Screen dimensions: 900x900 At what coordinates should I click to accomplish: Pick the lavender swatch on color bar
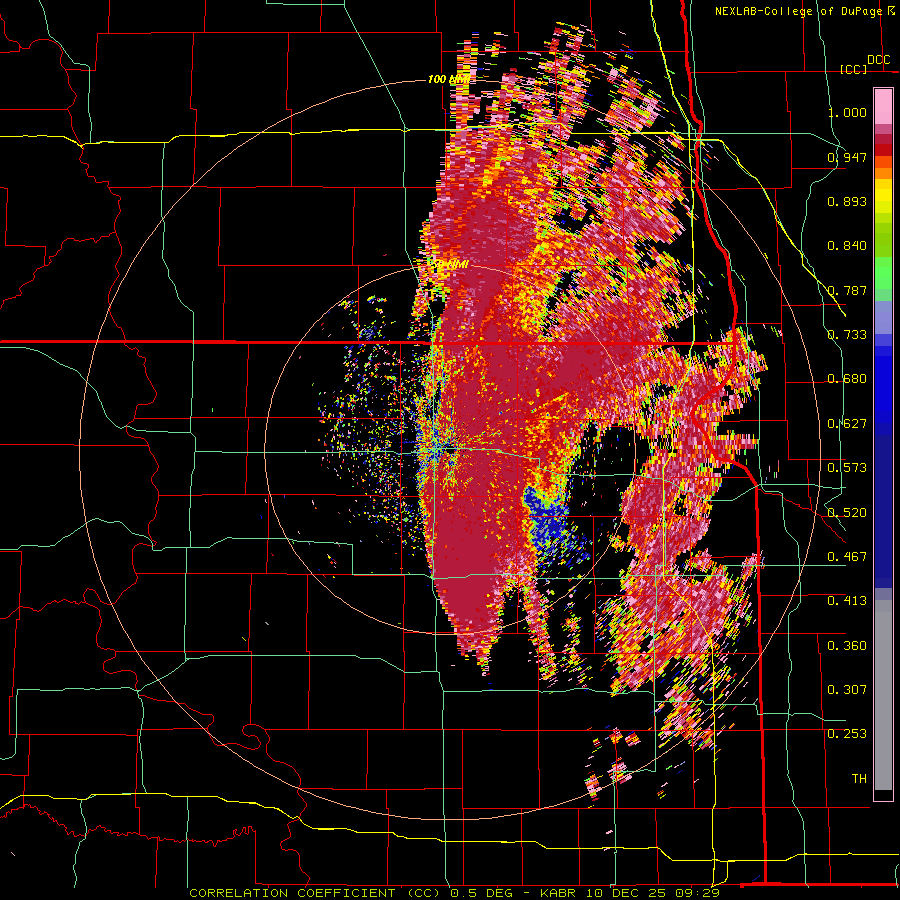tap(883, 317)
